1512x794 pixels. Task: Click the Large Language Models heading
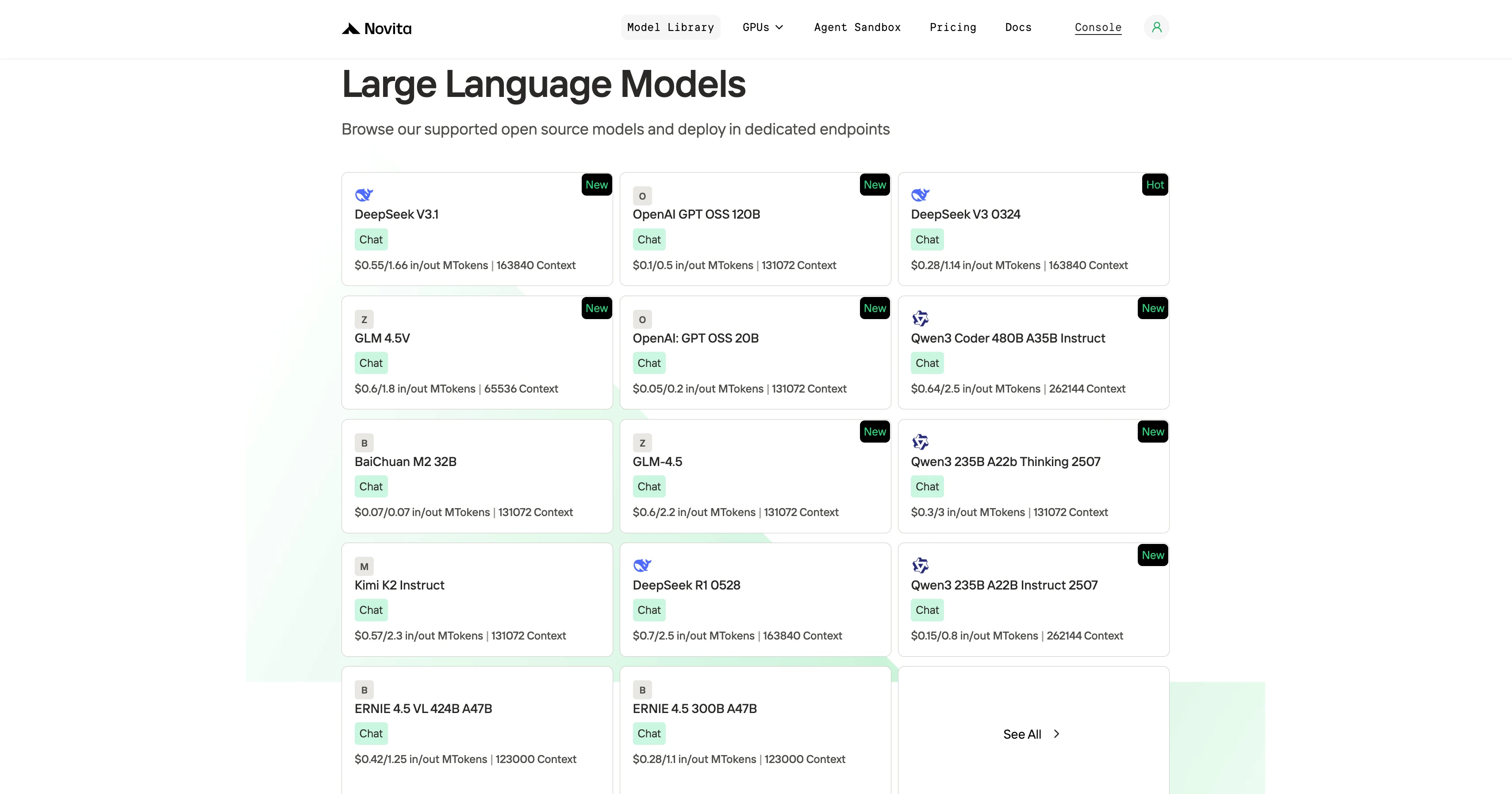[x=544, y=84]
